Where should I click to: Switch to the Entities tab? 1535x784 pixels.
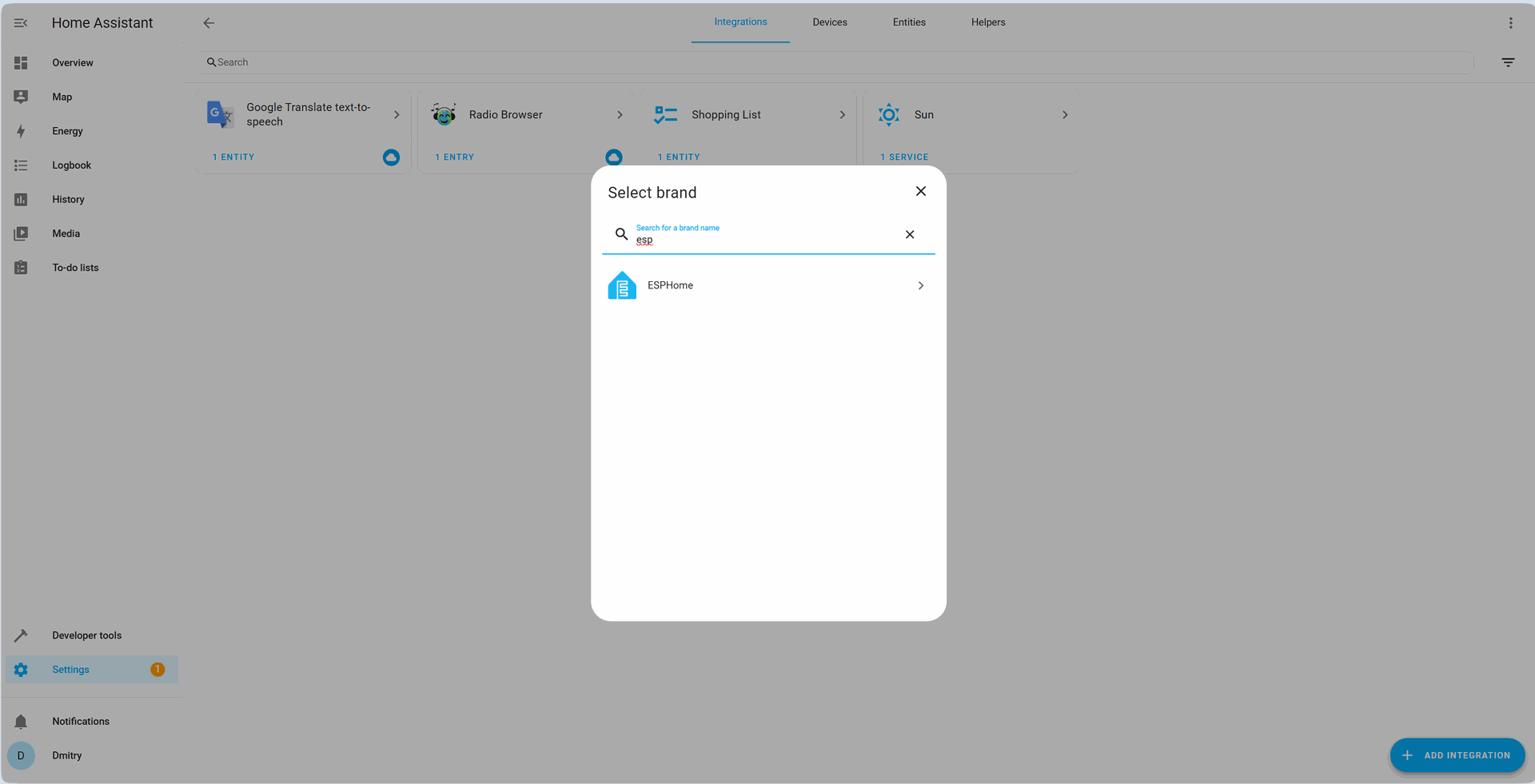(x=909, y=22)
